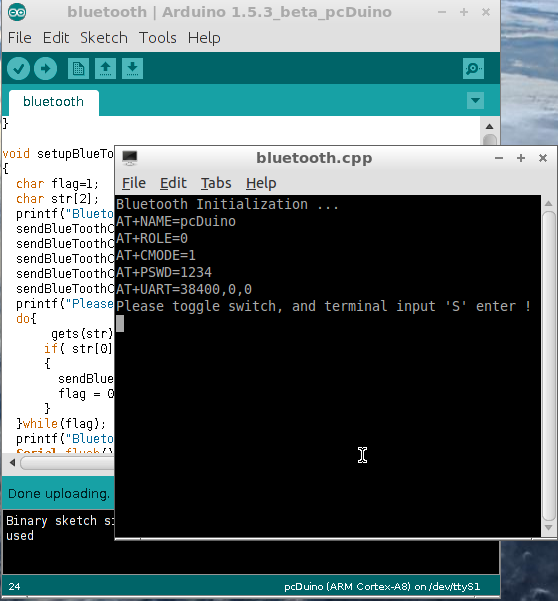The height and width of the screenshot is (601, 558).
Task: Open the Tools menu
Action: (158, 38)
